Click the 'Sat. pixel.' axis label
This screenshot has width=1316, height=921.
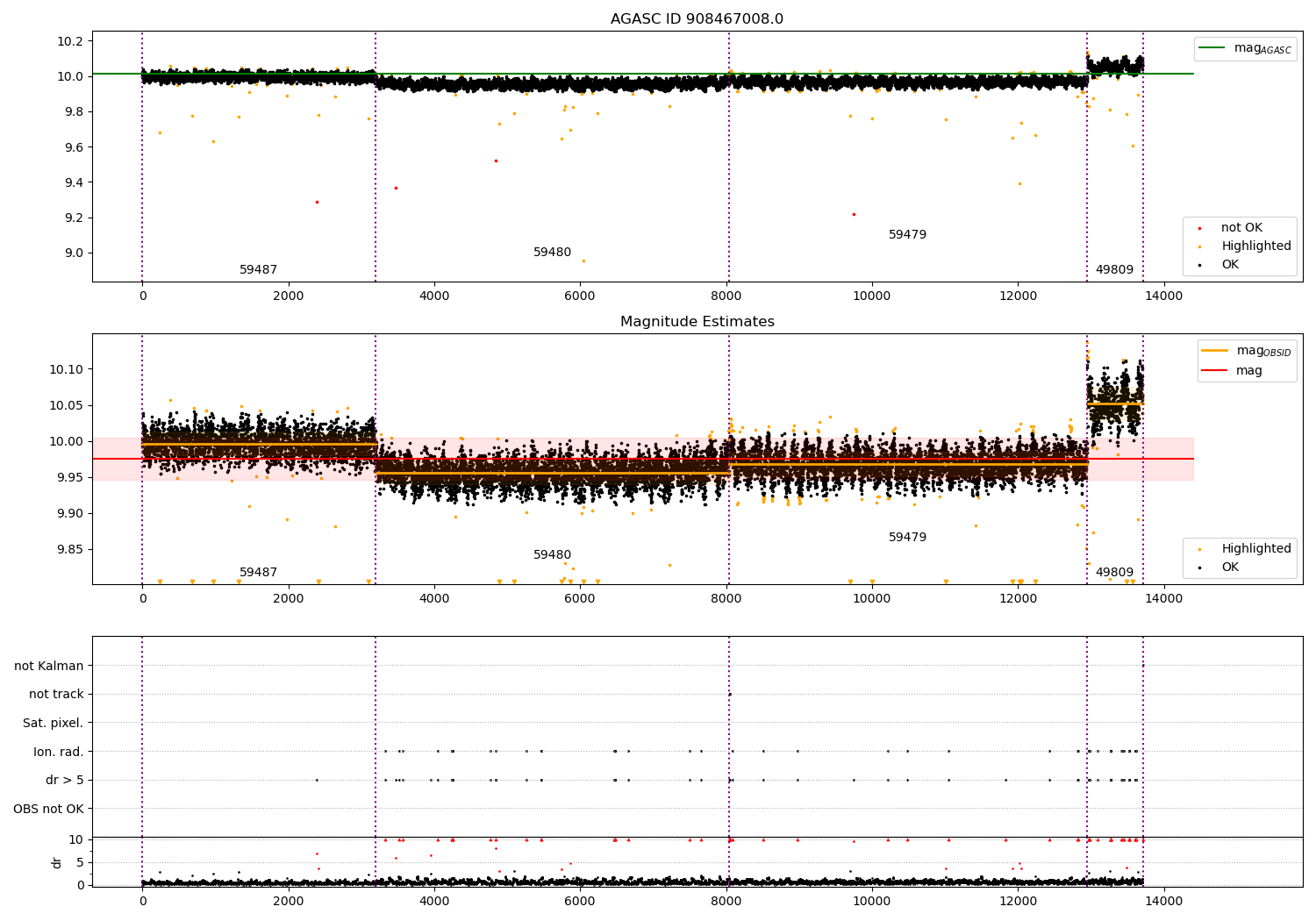(x=54, y=723)
